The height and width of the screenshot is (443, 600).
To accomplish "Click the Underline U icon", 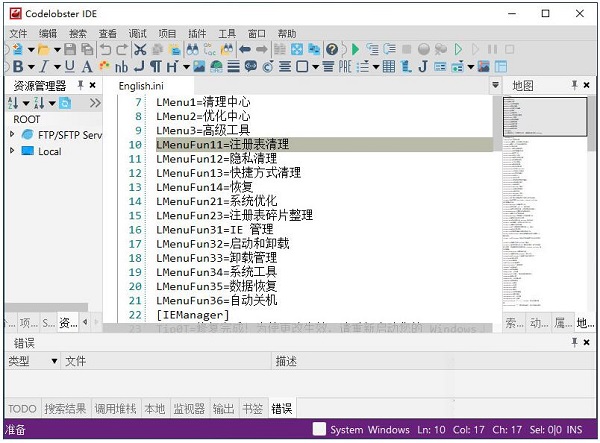I will tap(70, 67).
